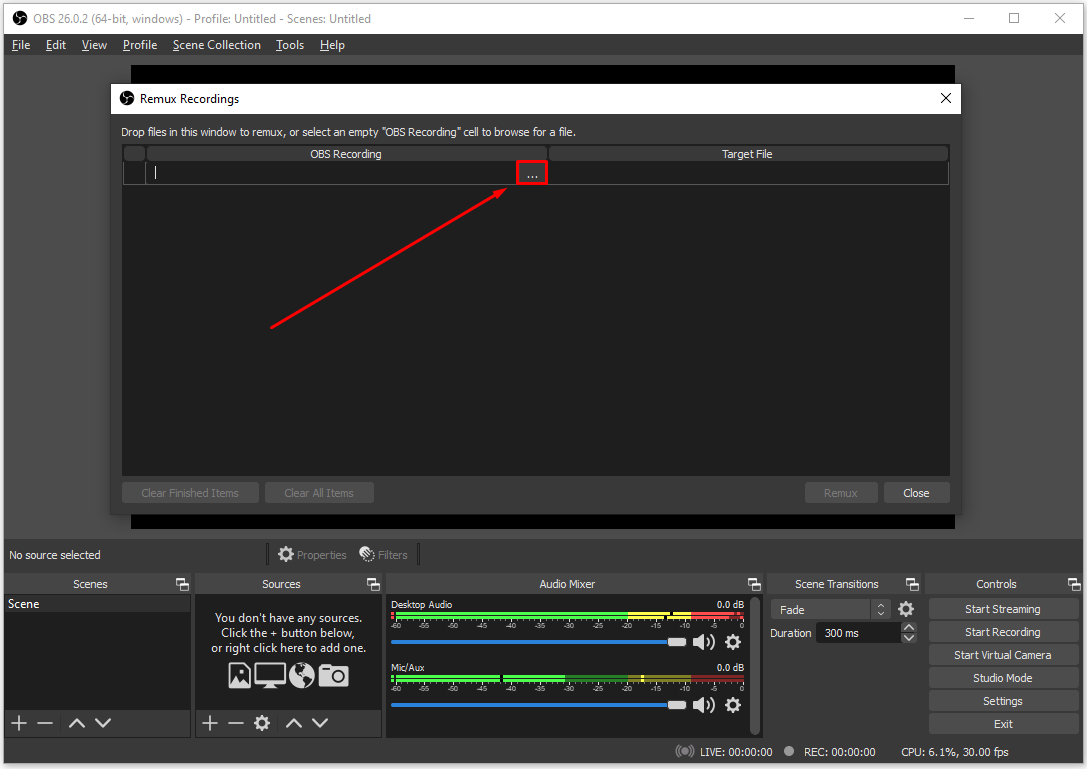
Task: Click the LIVE: 00:00:00 status text
Action: tap(736, 752)
